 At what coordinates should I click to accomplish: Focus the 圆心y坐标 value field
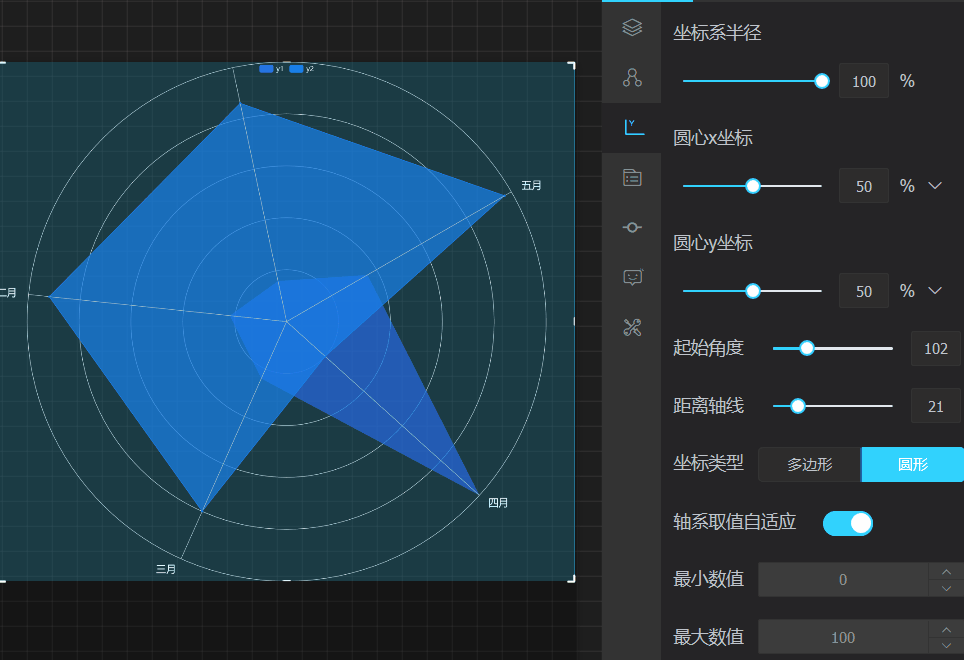864,291
